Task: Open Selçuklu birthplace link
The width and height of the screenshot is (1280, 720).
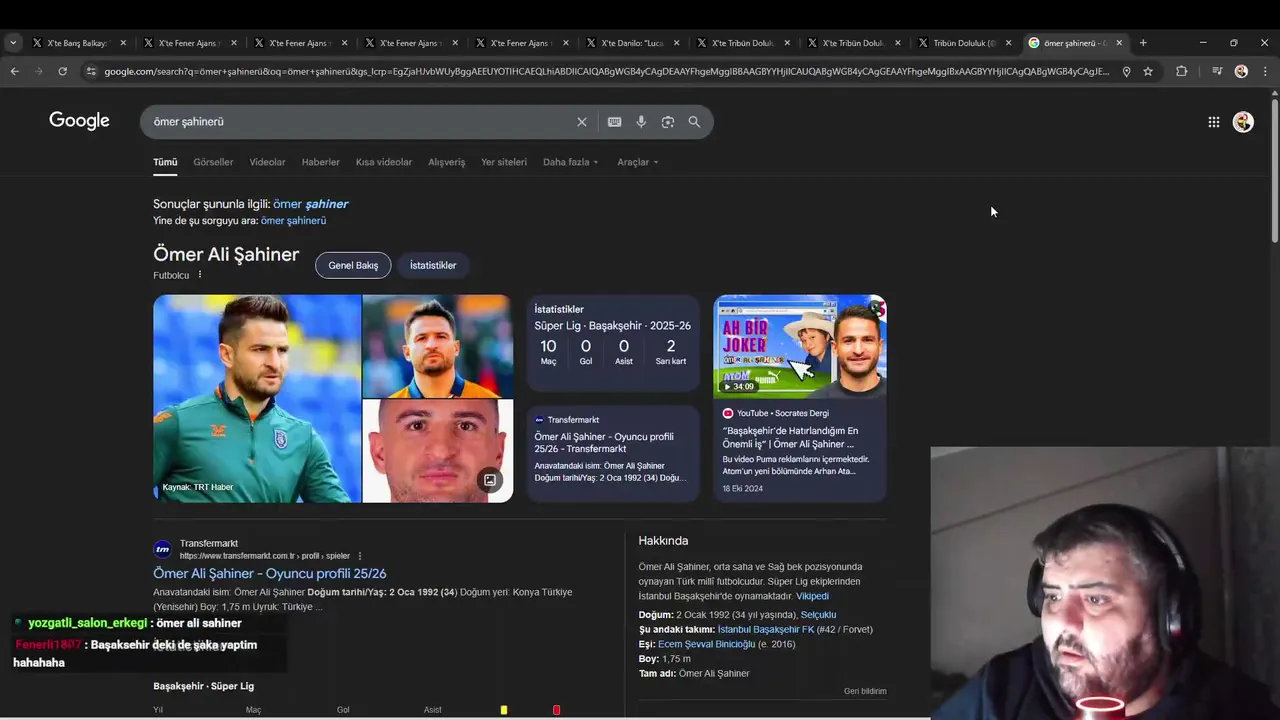Action: [818, 615]
